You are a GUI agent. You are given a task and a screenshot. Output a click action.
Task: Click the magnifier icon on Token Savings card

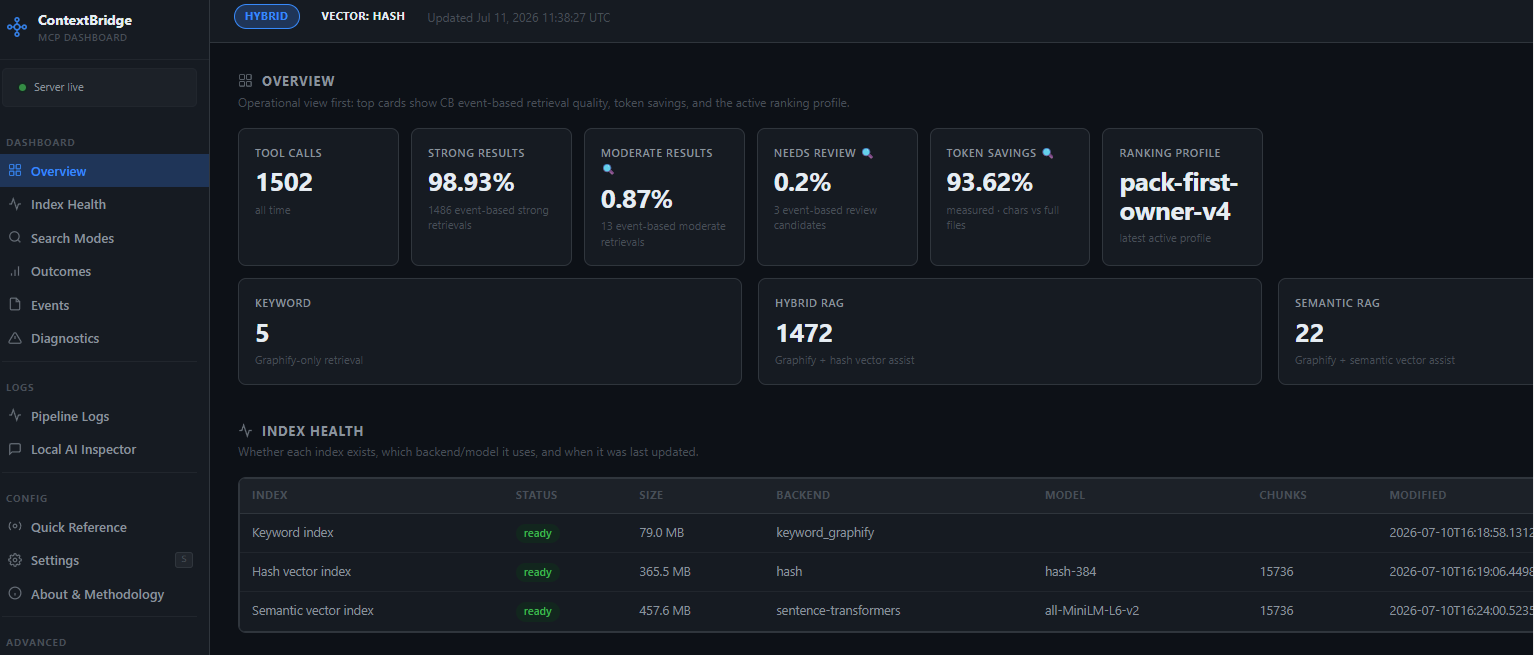[1048, 153]
